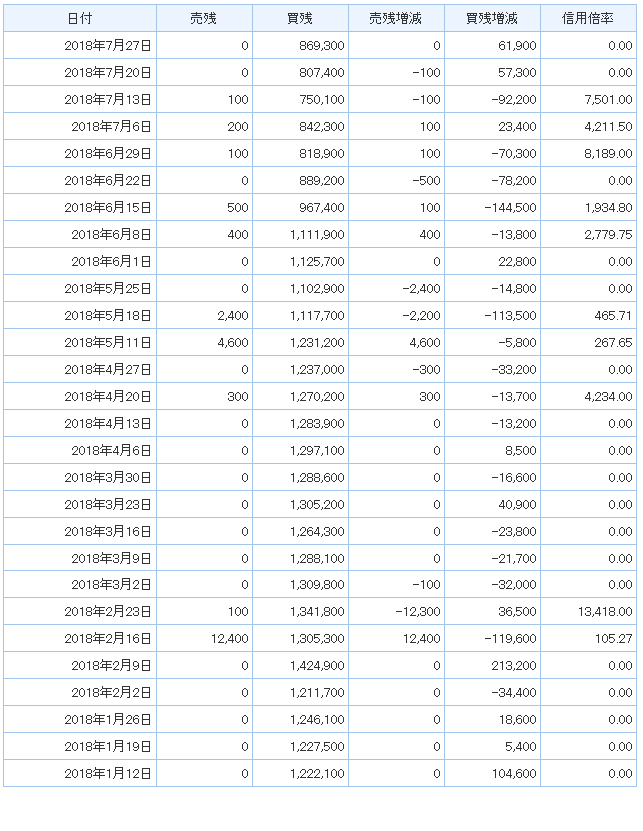Select the 売残増減 column header
Image resolution: width=643 pixels, height=831 pixels.
[x=396, y=19]
